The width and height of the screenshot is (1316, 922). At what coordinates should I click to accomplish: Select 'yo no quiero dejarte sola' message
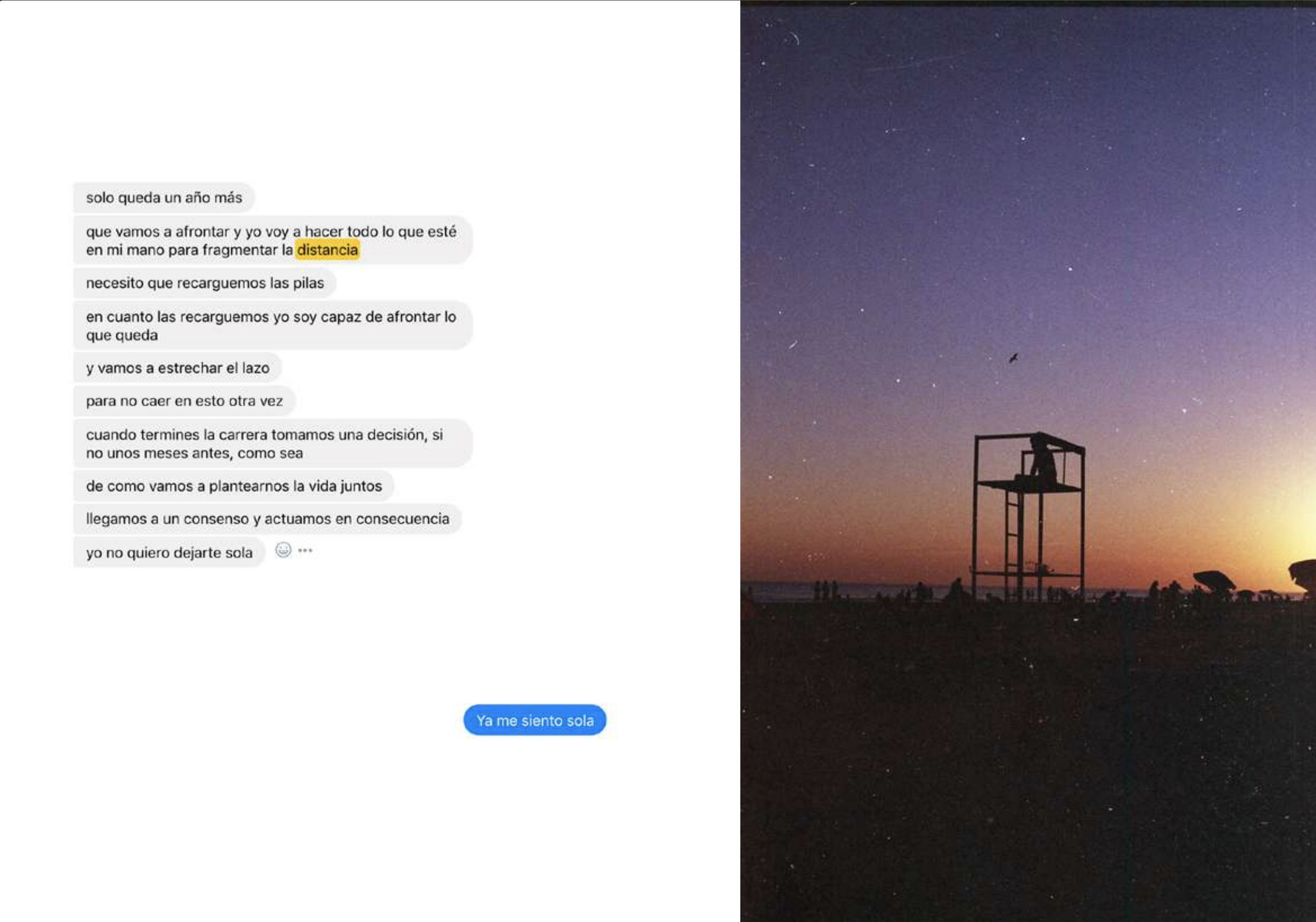coord(169,552)
